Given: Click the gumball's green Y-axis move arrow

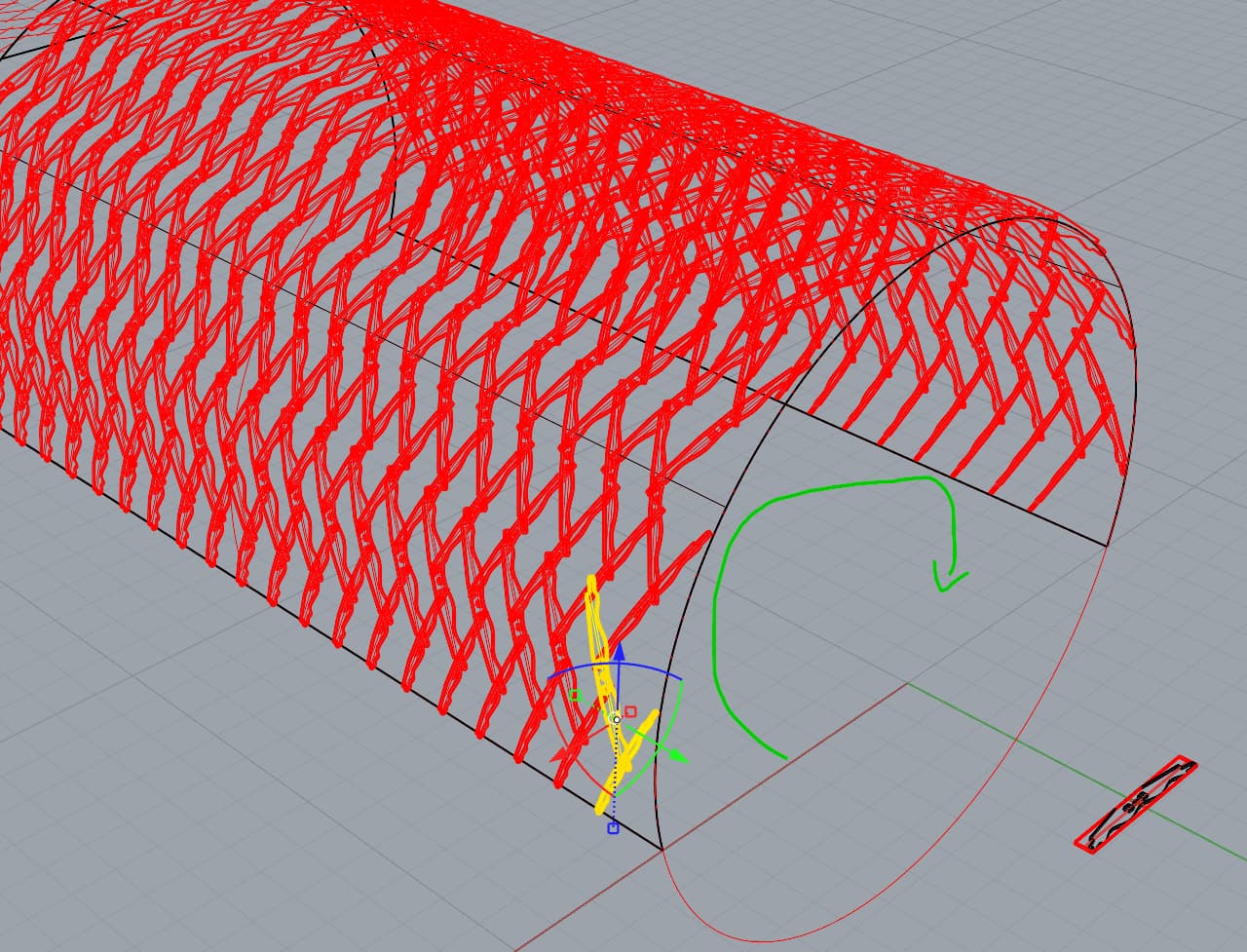Looking at the screenshot, I should click(678, 756).
